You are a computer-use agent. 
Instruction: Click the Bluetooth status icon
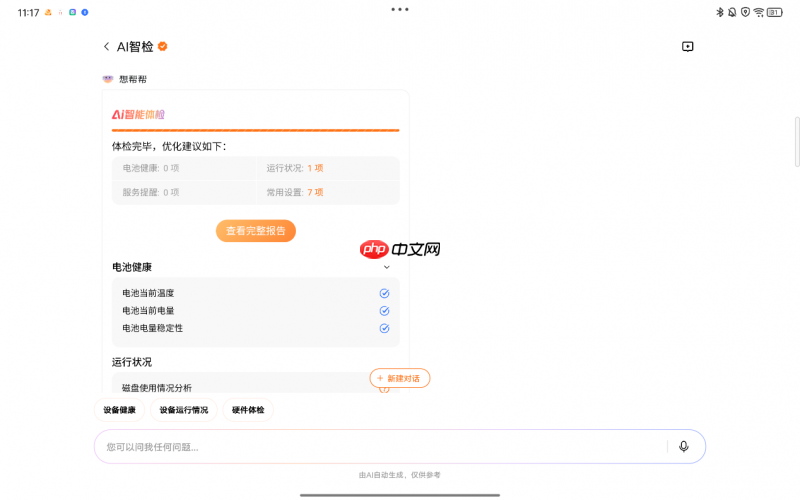coord(720,12)
